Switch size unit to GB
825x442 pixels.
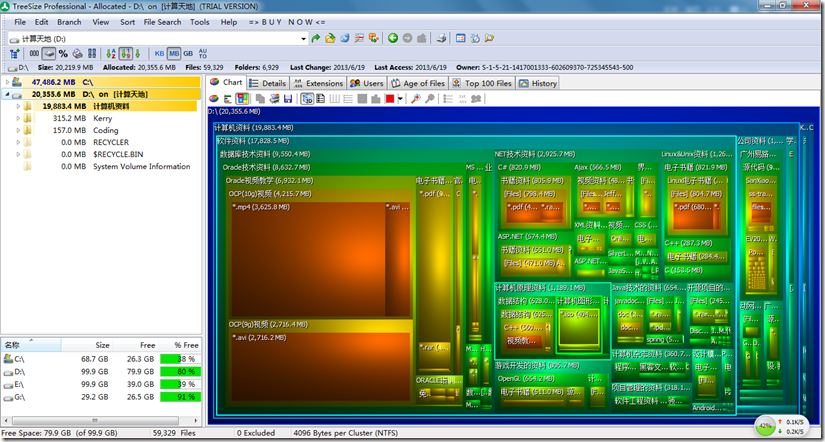point(188,53)
